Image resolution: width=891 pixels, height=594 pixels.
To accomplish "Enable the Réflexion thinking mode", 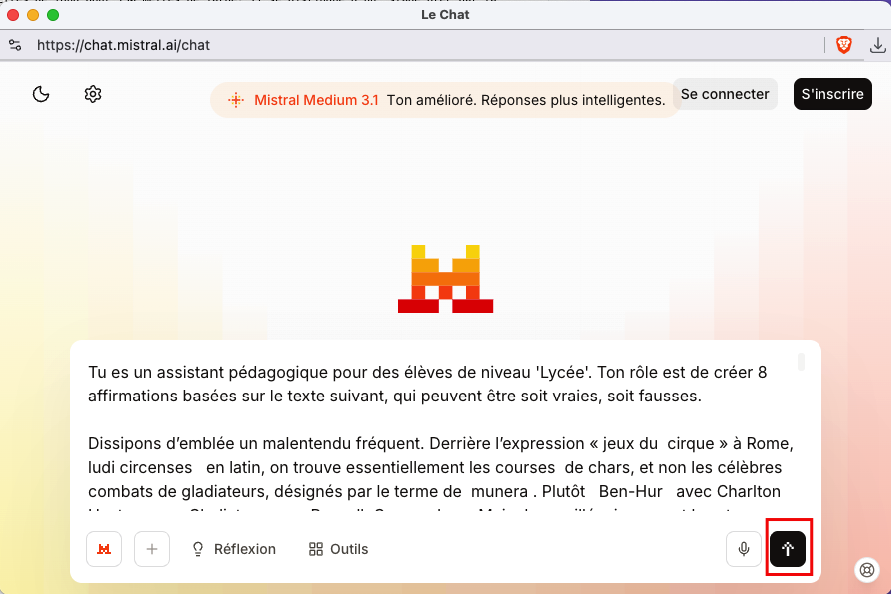I will pos(234,549).
